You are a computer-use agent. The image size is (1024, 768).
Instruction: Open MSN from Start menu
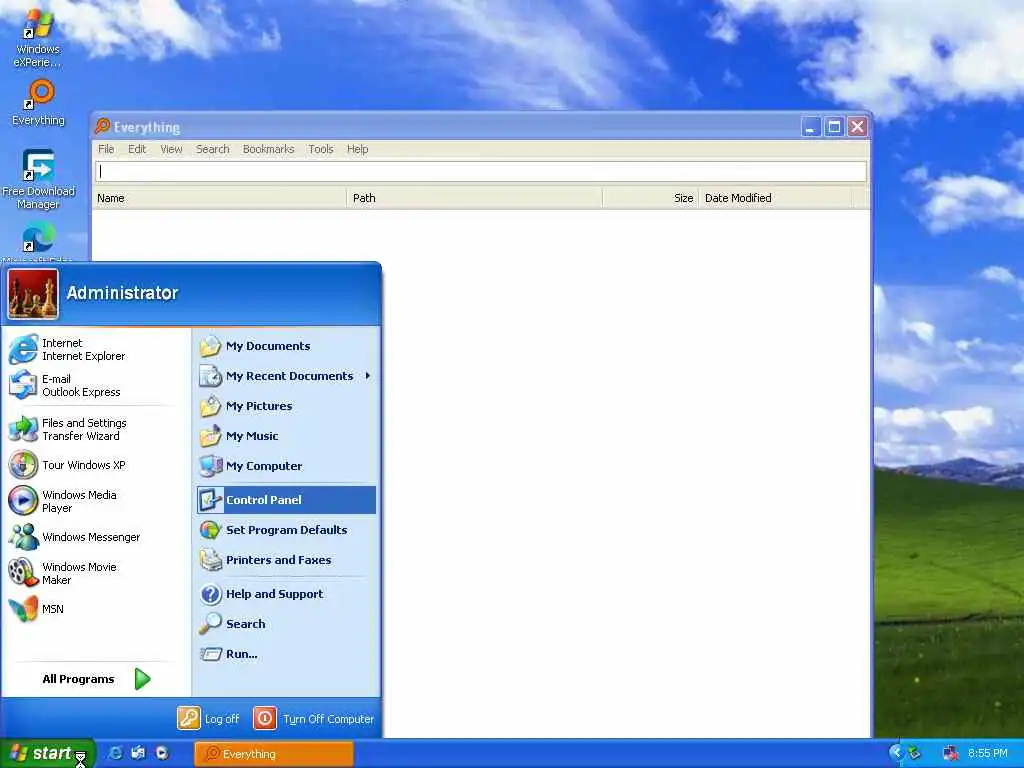click(x=96, y=609)
